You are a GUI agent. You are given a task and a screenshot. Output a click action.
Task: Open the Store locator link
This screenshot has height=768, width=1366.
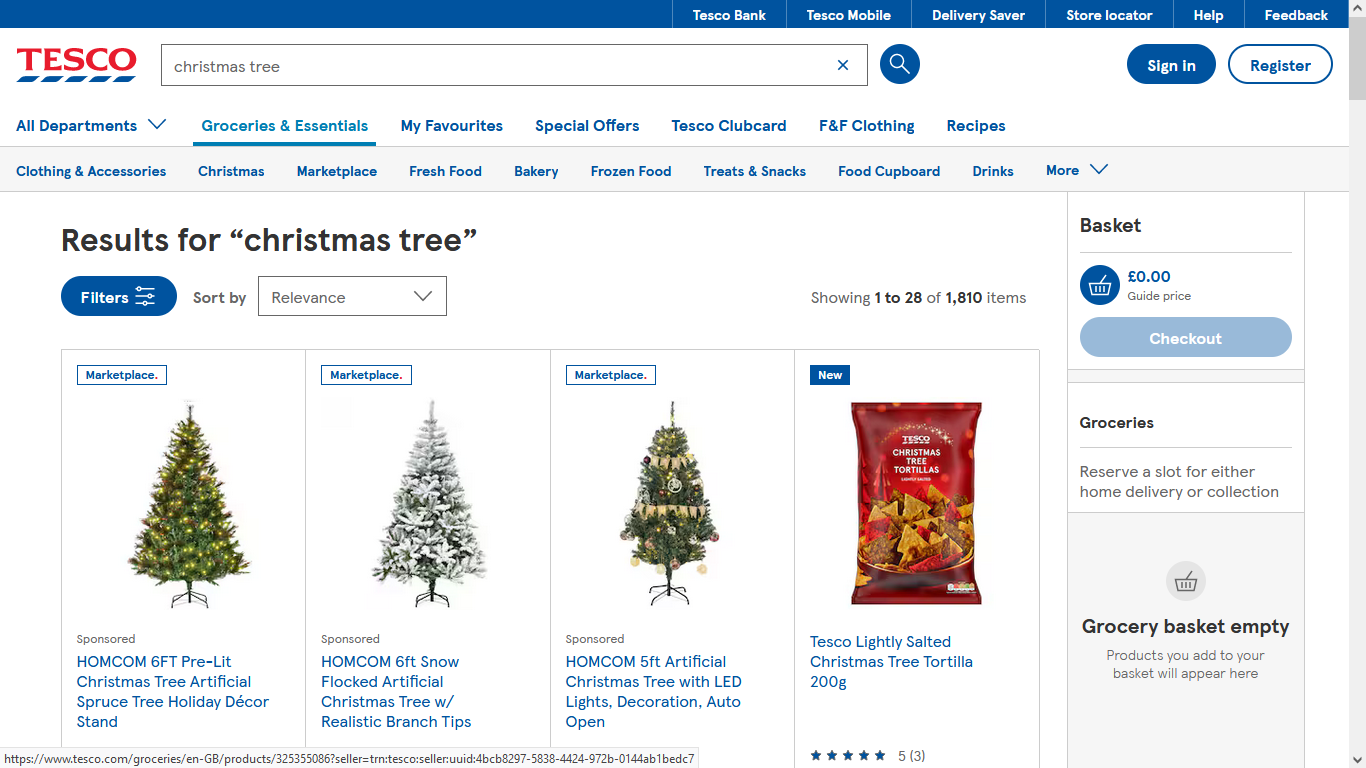pos(1109,15)
